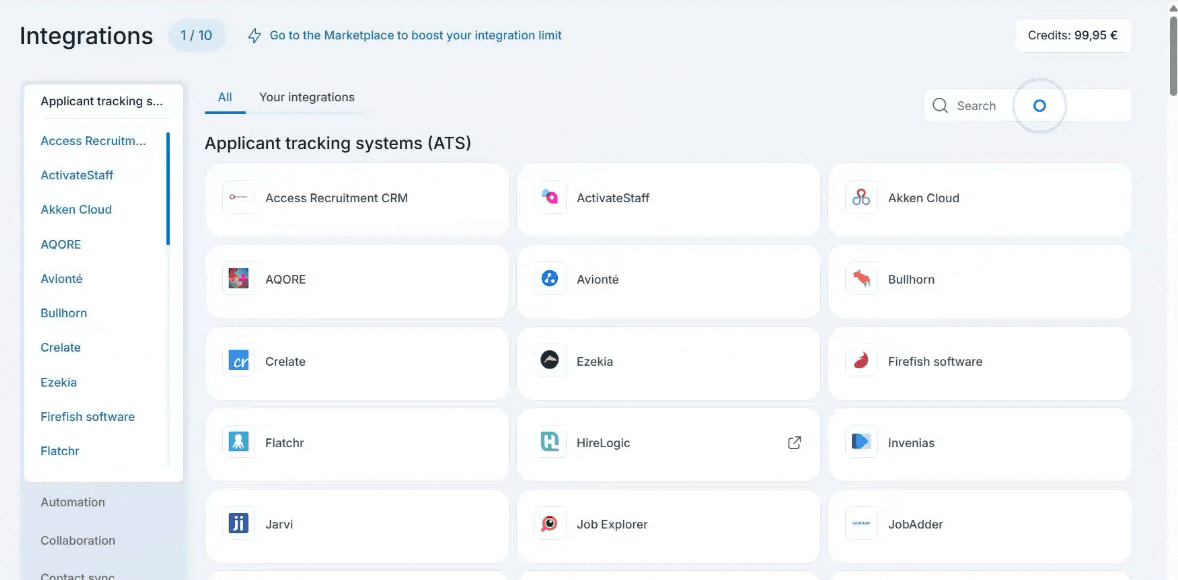1178x580 pixels.
Task: Click the sidebar list scrollbar
Action: pos(168,189)
